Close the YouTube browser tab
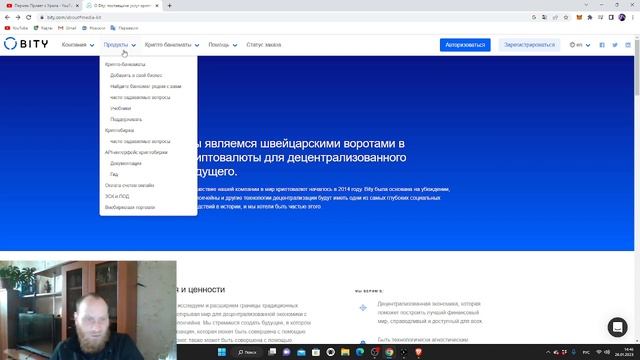The height and width of the screenshot is (360, 640). point(77,6)
